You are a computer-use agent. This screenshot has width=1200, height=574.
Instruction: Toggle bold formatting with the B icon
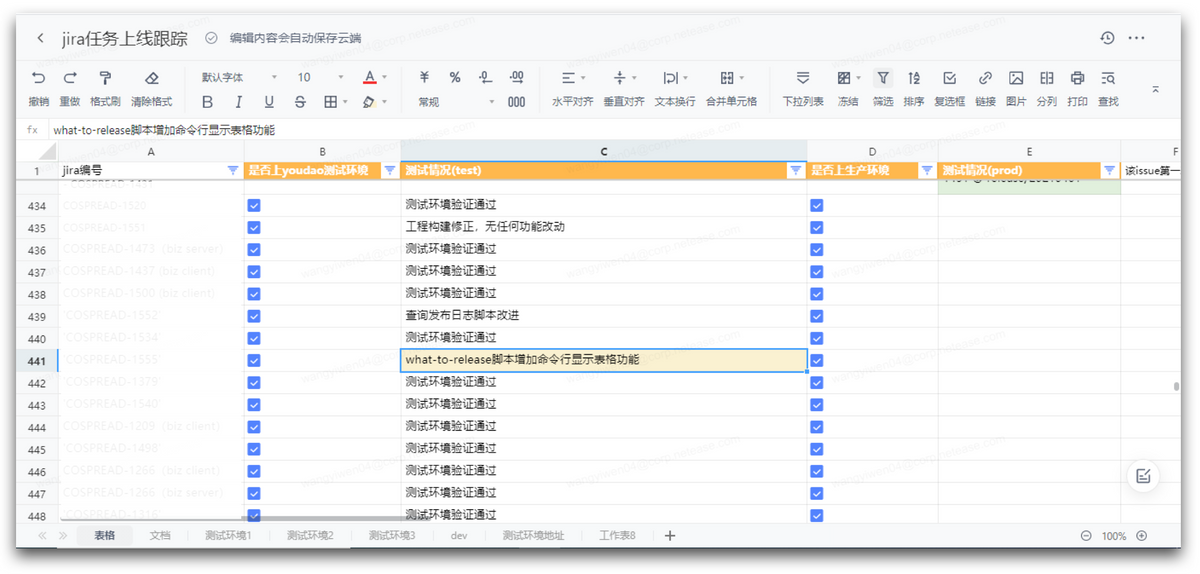tap(207, 102)
